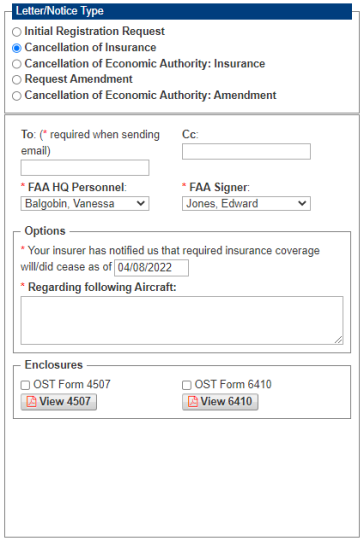Viewport: 364px width, 541px height.
Task: Click the Regarding following Aircraft text area
Action: (x=182, y=320)
